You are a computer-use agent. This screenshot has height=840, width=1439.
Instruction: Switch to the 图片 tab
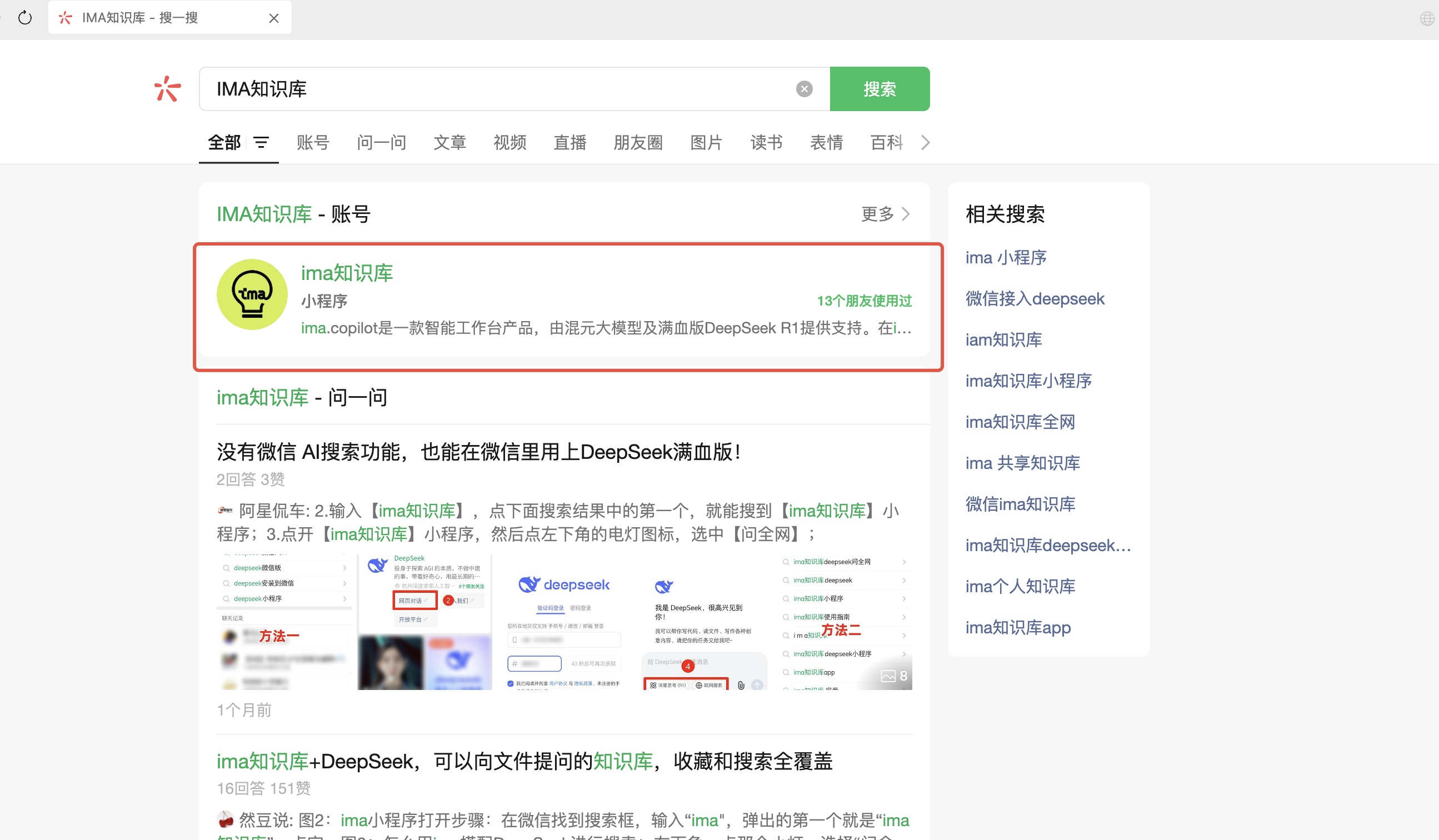pyautogui.click(x=706, y=142)
